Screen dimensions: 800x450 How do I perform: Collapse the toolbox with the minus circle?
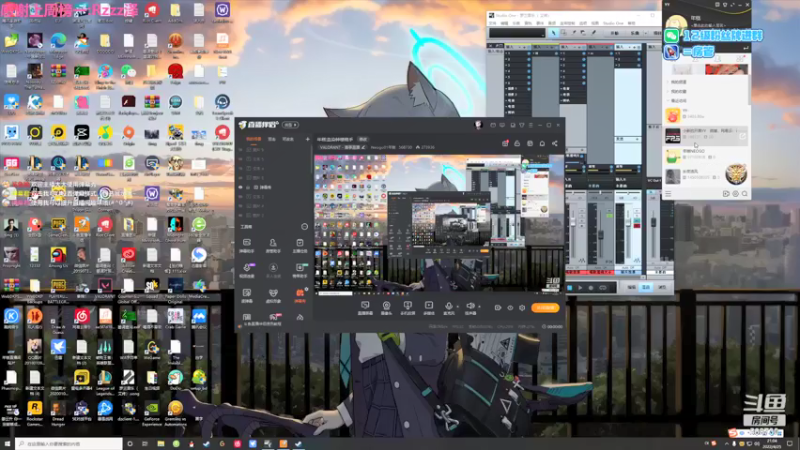(304, 227)
